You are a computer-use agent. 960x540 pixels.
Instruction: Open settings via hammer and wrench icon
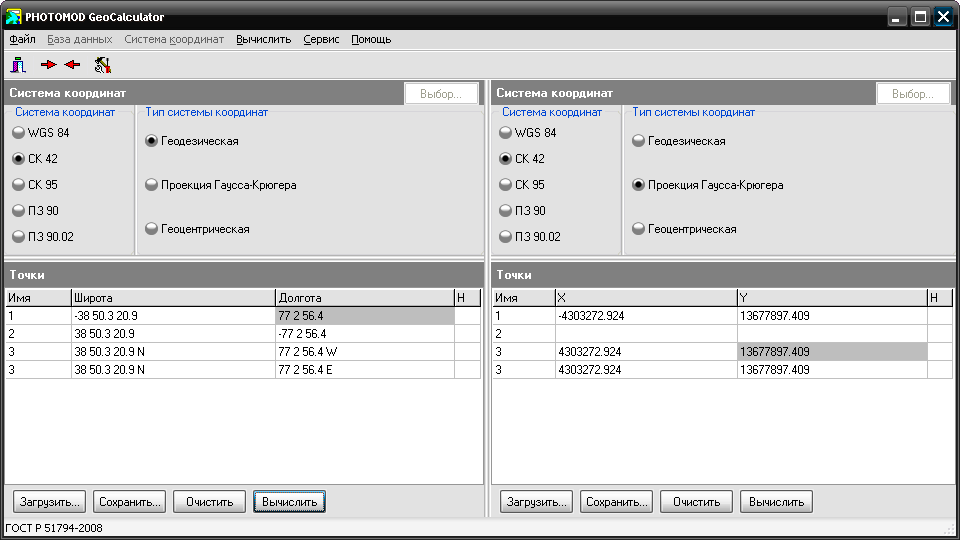102,64
